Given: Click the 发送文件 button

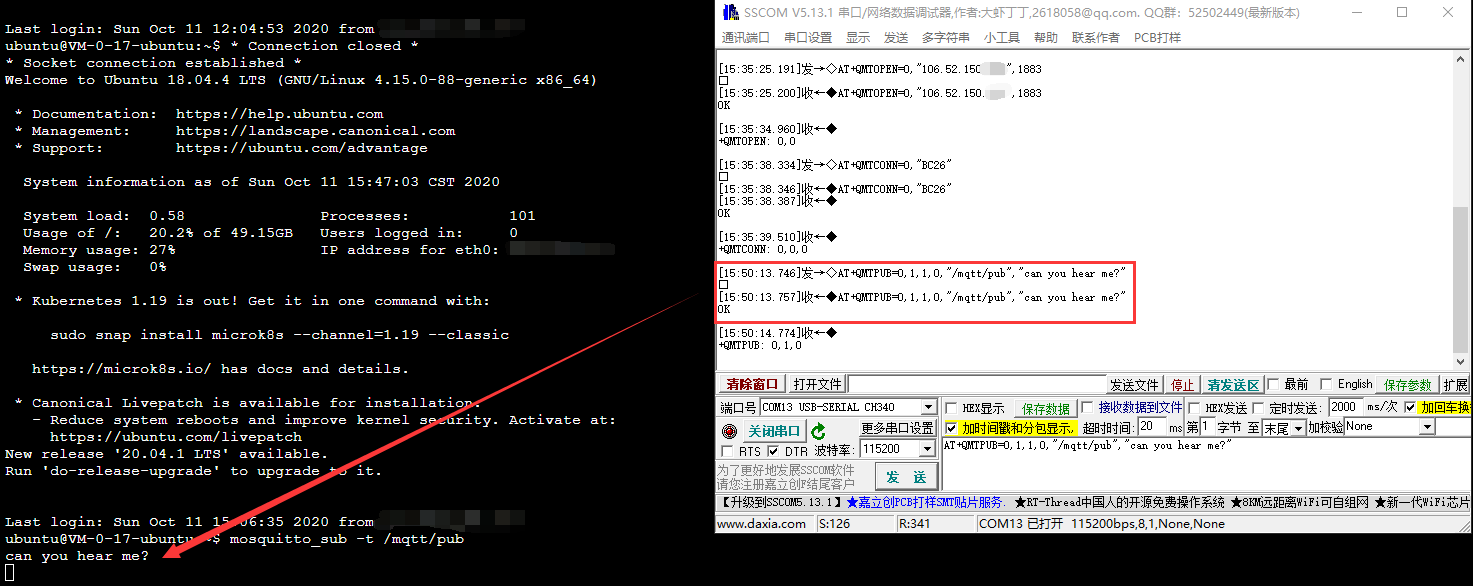Looking at the screenshot, I should 1134,385.
